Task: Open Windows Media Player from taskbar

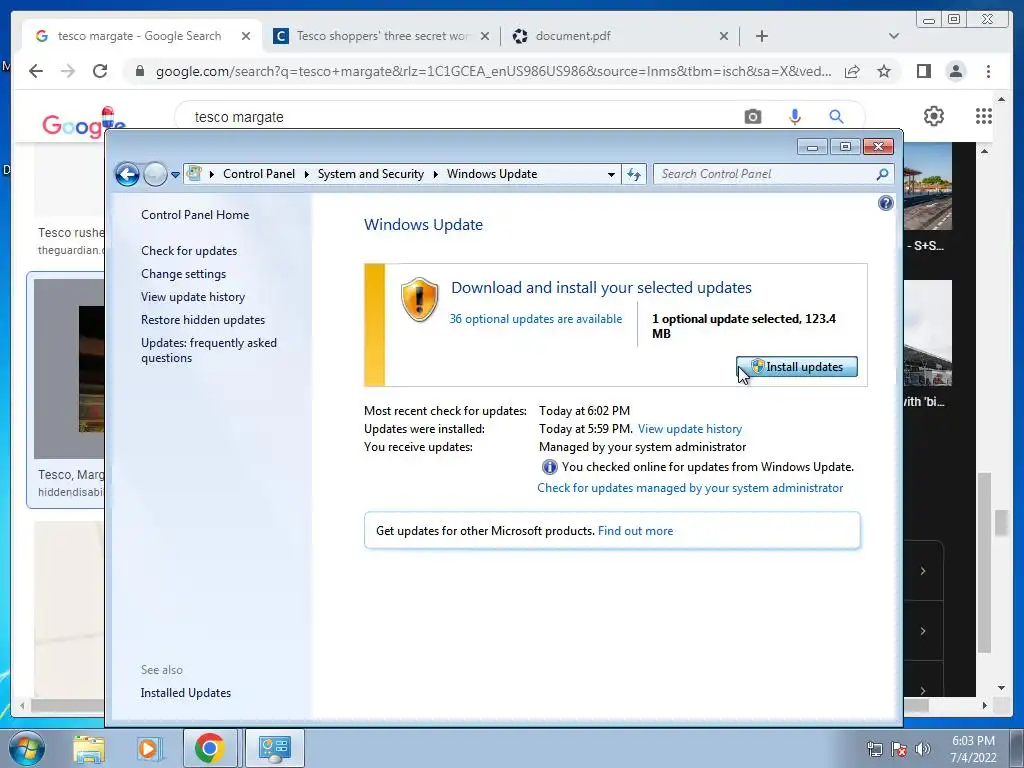Action: coord(148,748)
